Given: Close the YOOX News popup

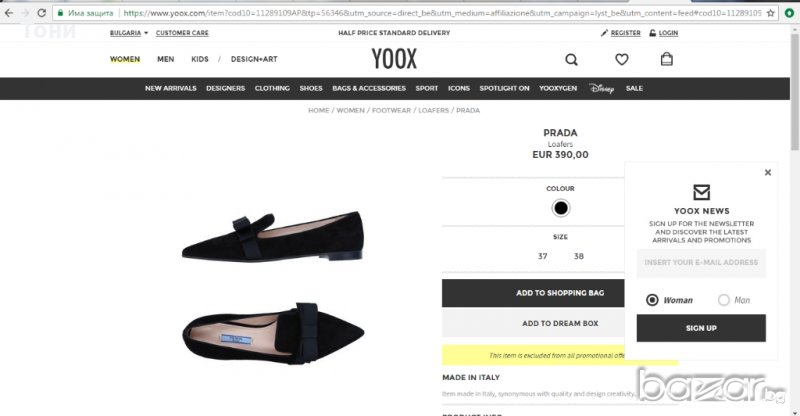Looking at the screenshot, I should click(x=768, y=172).
